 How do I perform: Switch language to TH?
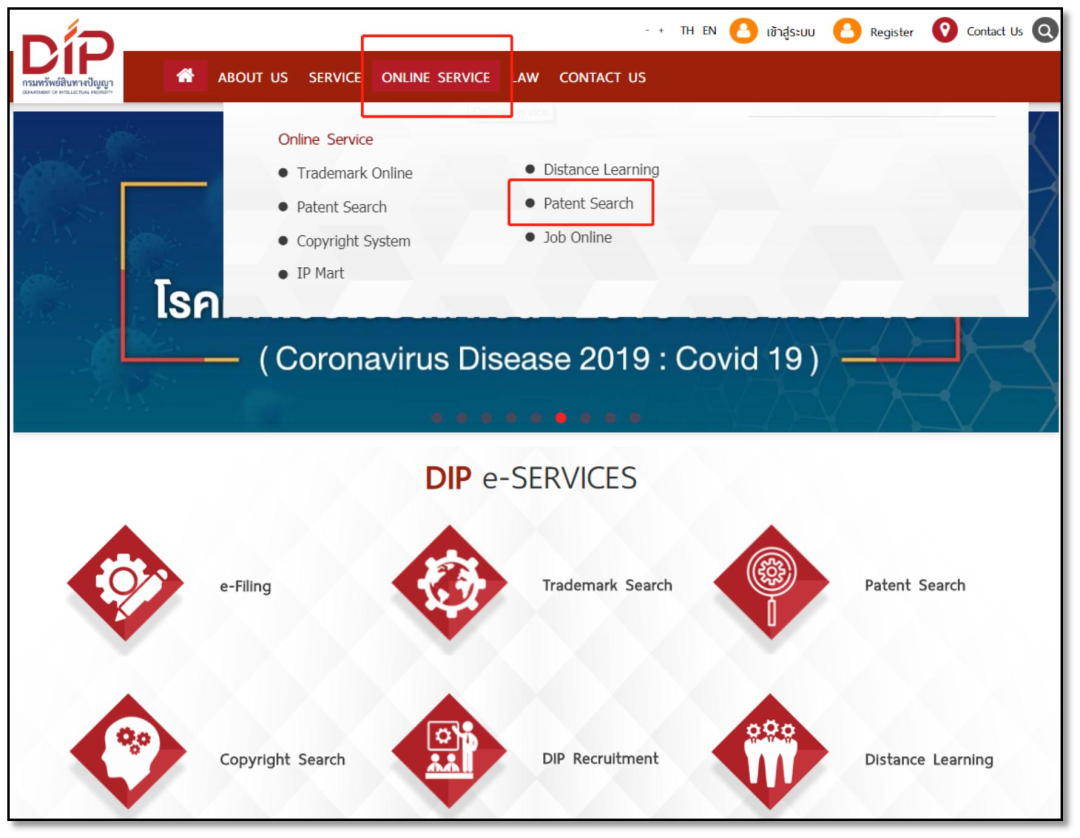(687, 31)
